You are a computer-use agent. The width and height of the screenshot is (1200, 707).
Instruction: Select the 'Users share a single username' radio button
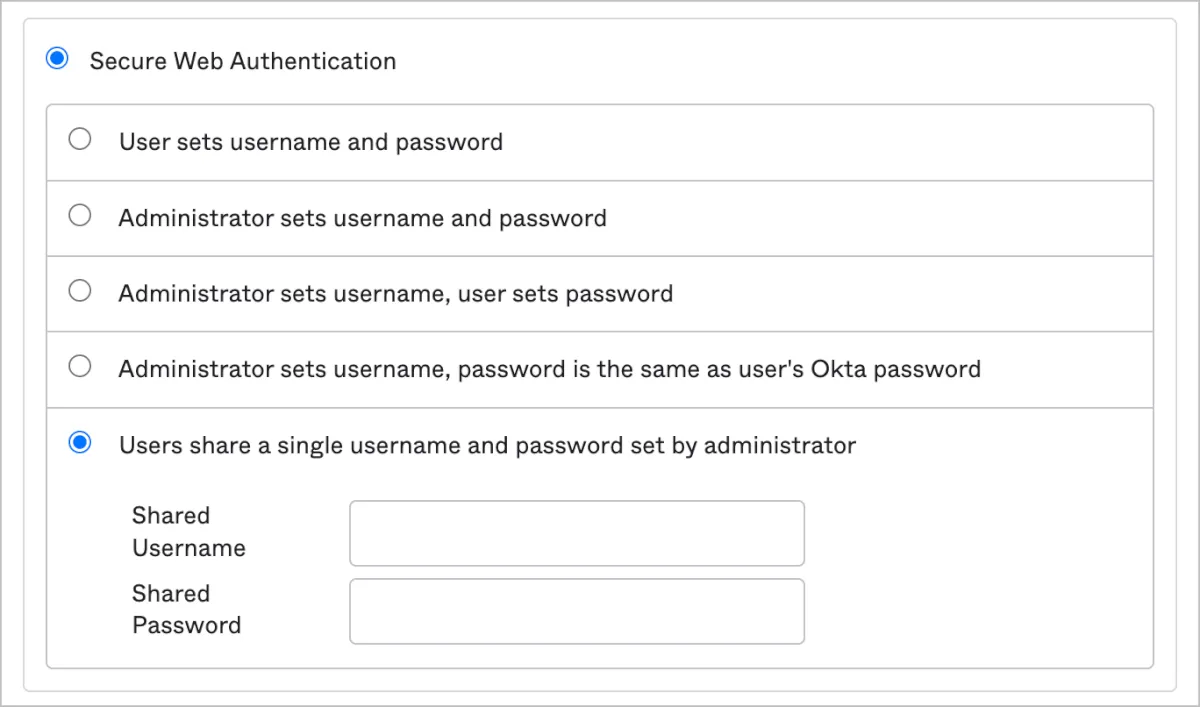[79, 443]
